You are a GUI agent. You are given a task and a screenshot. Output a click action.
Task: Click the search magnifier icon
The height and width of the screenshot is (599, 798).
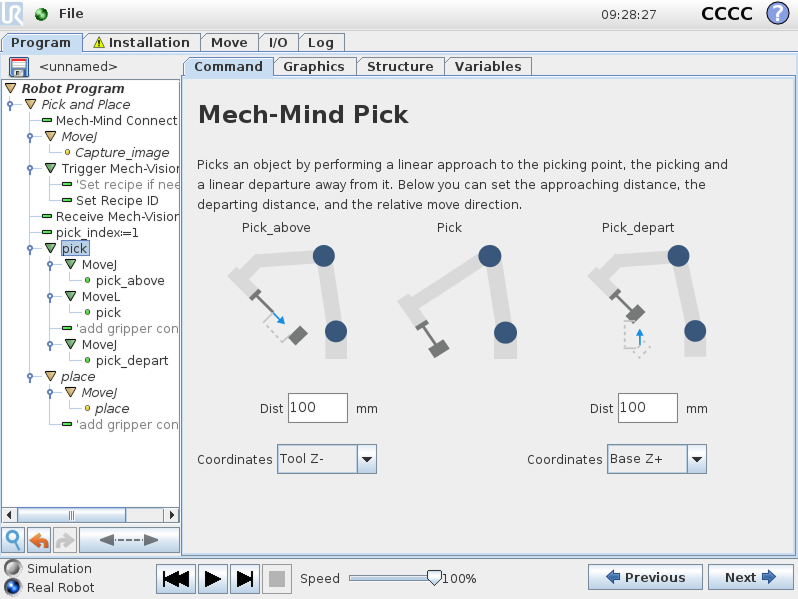coord(13,540)
